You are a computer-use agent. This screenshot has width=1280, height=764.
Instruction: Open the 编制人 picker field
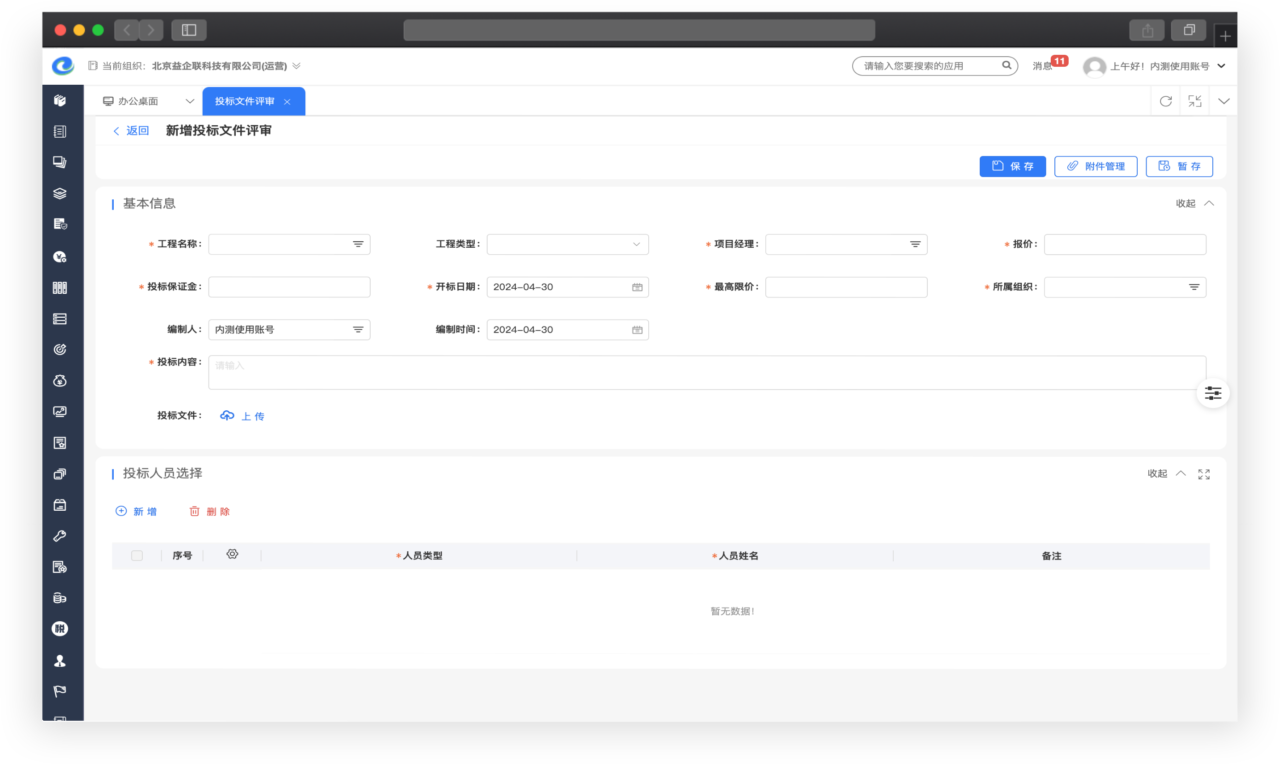pyautogui.click(x=289, y=330)
